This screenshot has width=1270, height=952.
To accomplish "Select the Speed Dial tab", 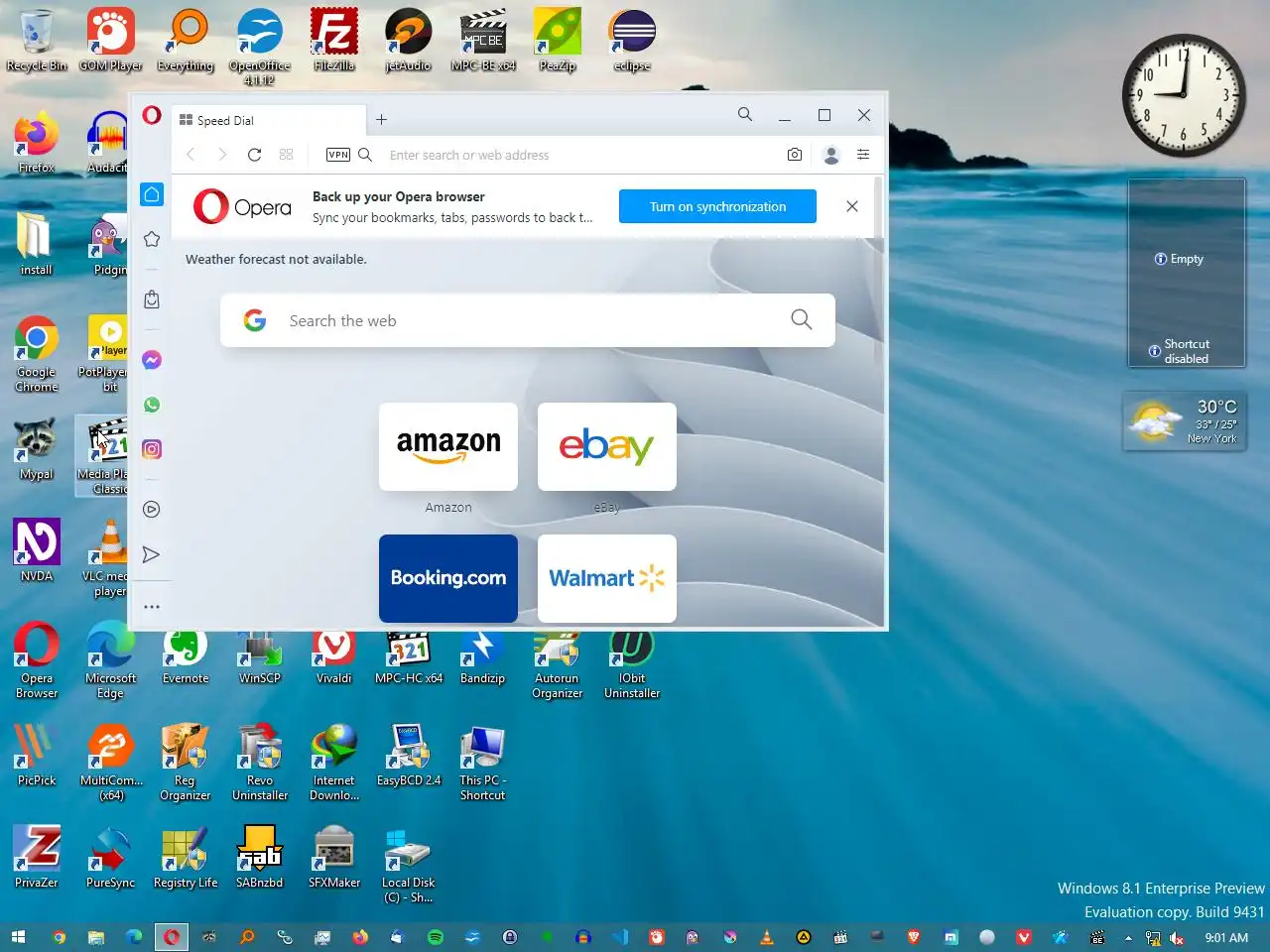I will (x=269, y=120).
